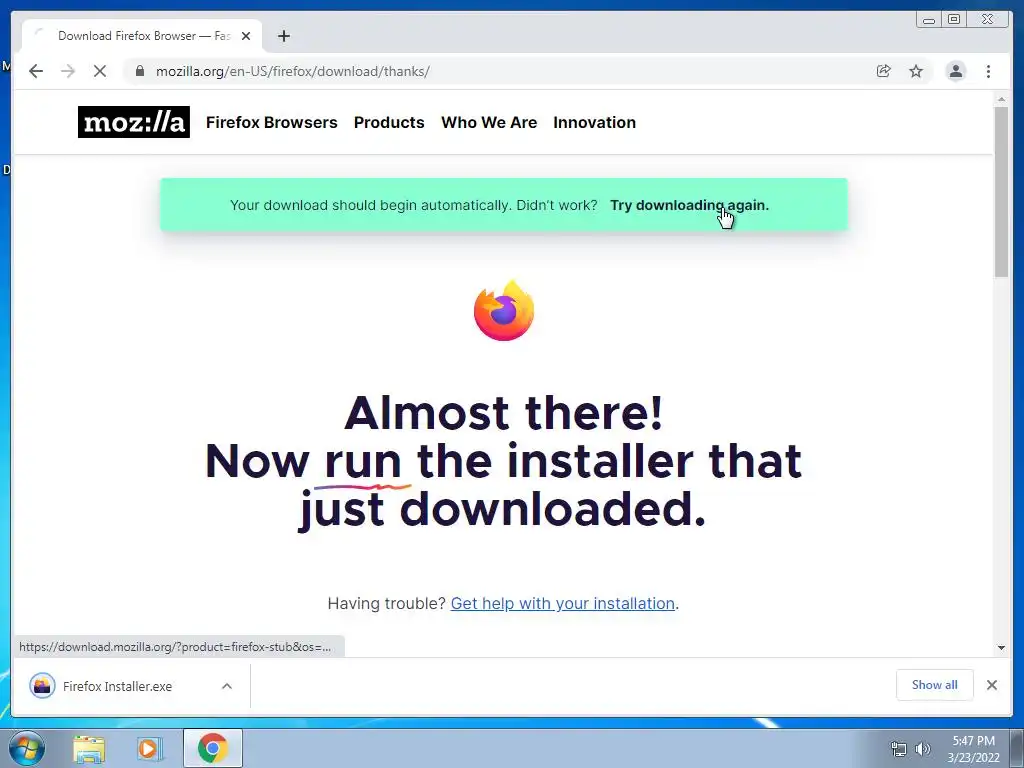The height and width of the screenshot is (768, 1024).
Task: Click the padlock site info icon
Action: coord(139,71)
